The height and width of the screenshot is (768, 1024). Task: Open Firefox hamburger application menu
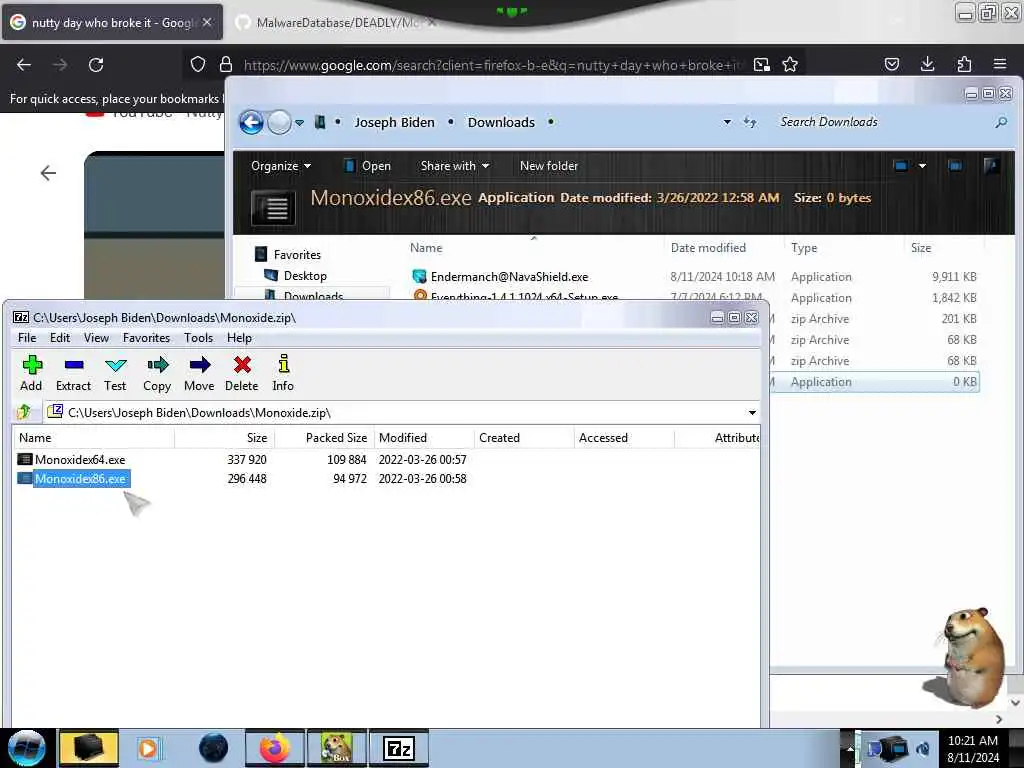click(x=1000, y=64)
